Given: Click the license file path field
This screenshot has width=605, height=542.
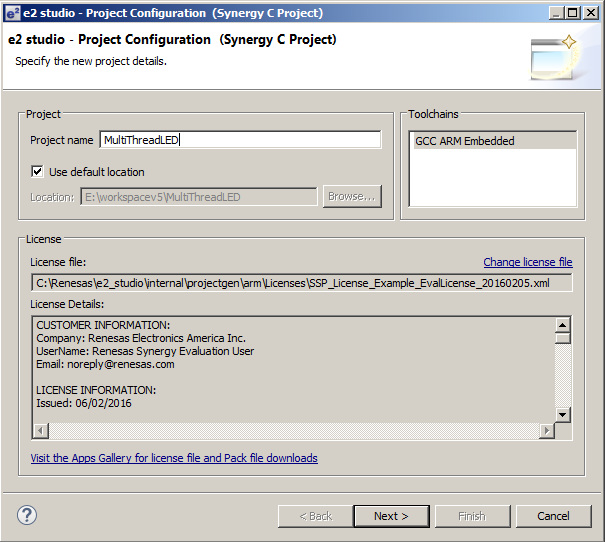Looking at the screenshot, I should point(300,283).
